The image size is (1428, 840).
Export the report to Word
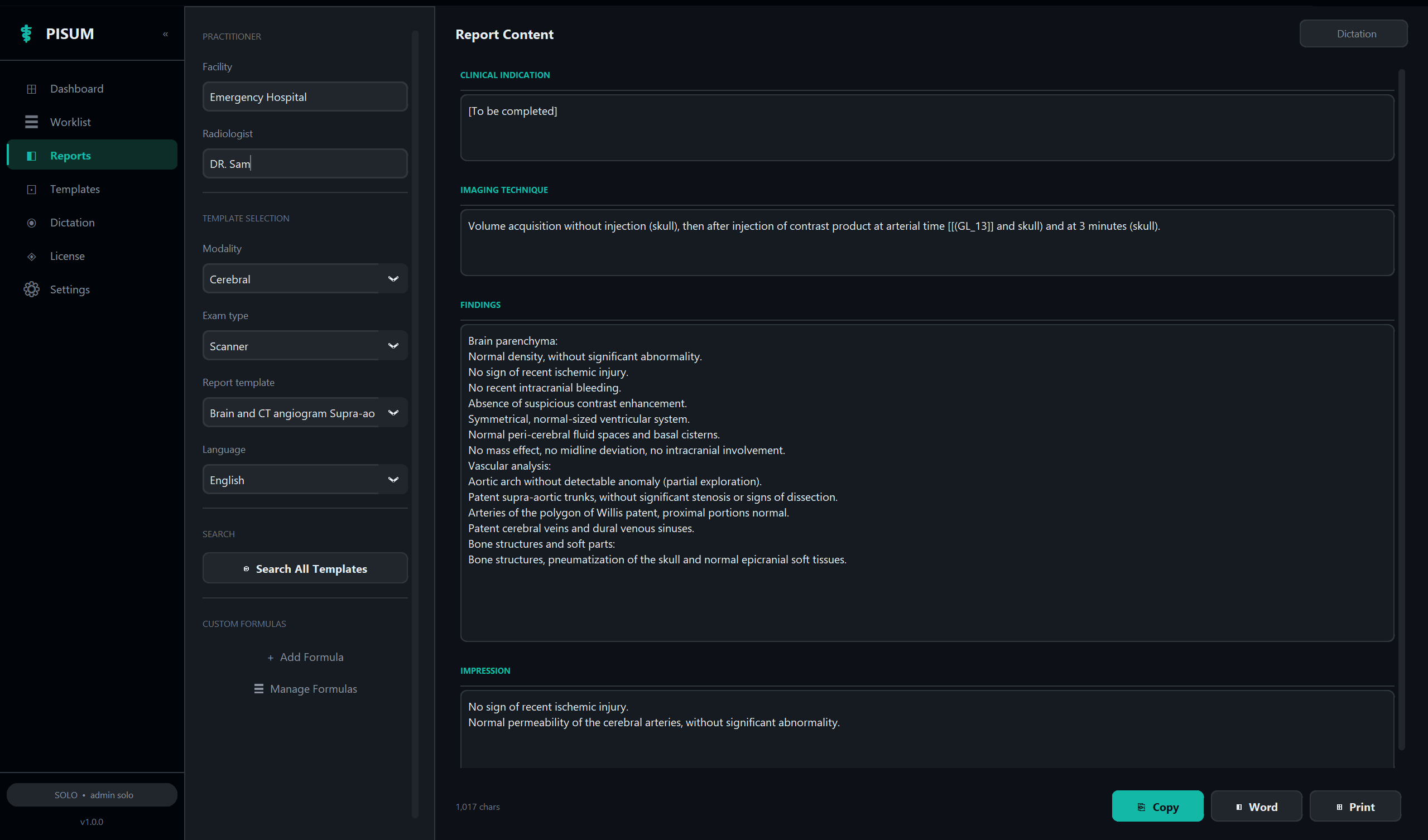pyautogui.click(x=1256, y=806)
